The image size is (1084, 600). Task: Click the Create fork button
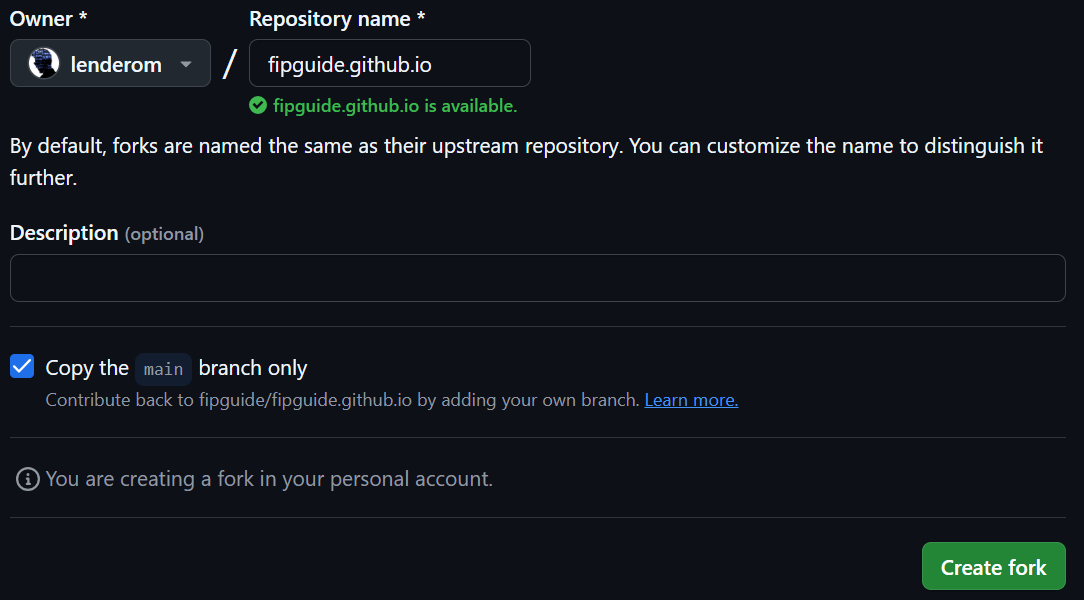[993, 566]
